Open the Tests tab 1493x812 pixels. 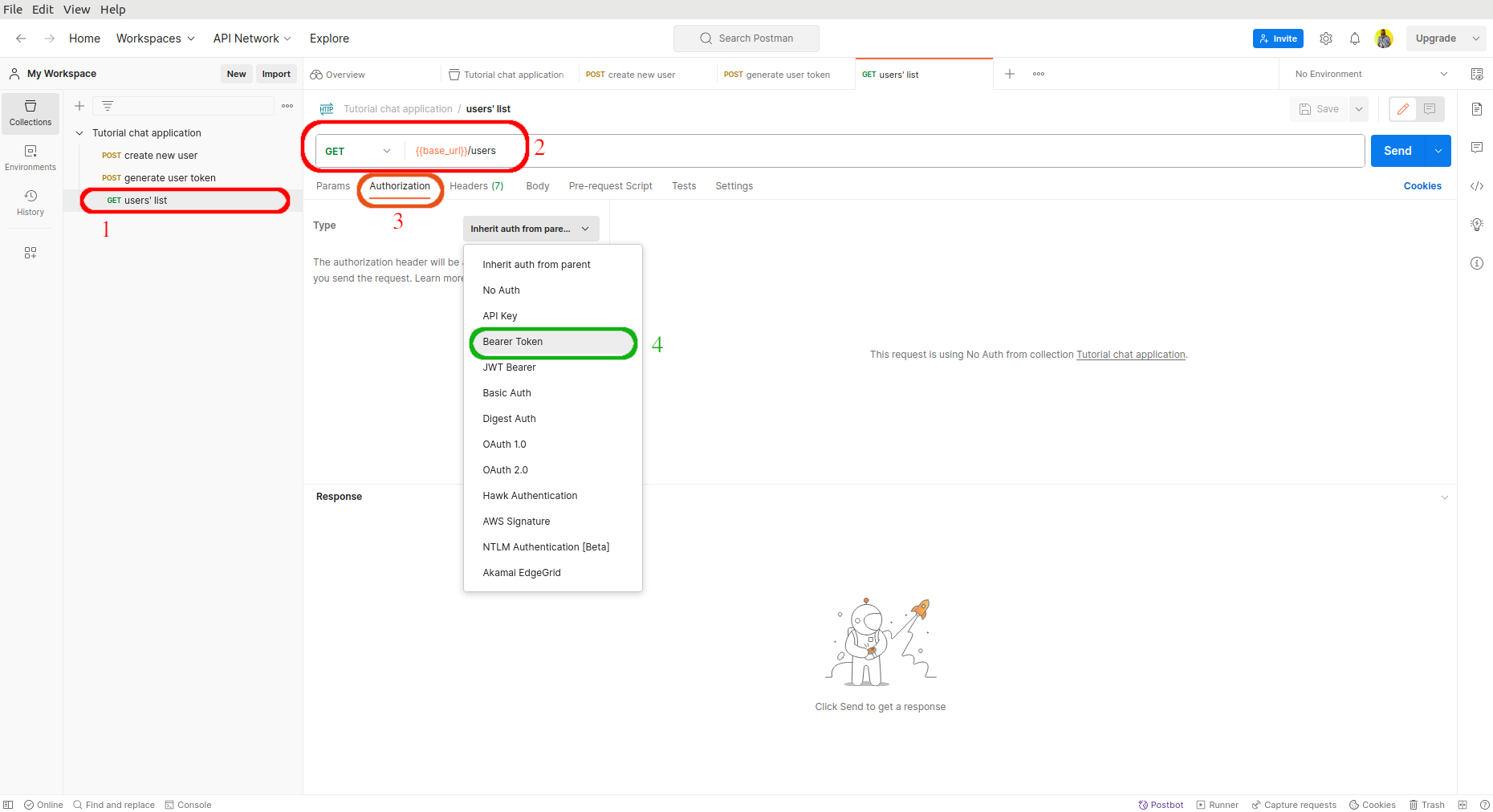coord(684,186)
